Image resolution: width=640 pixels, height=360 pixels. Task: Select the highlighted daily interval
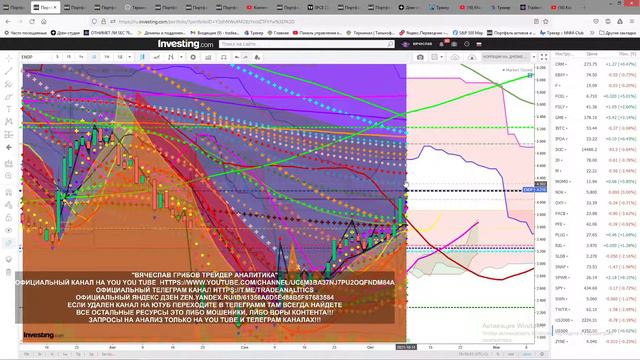click(94, 57)
